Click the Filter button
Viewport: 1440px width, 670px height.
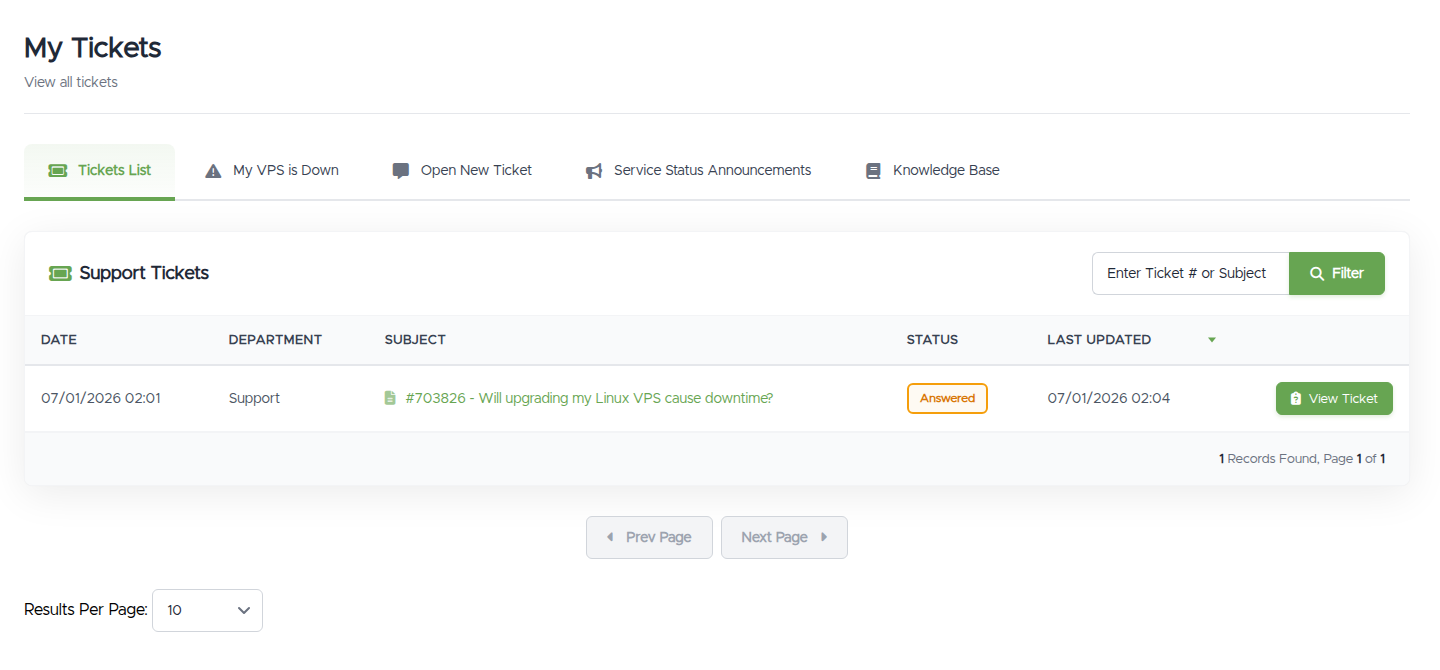[1337, 273]
